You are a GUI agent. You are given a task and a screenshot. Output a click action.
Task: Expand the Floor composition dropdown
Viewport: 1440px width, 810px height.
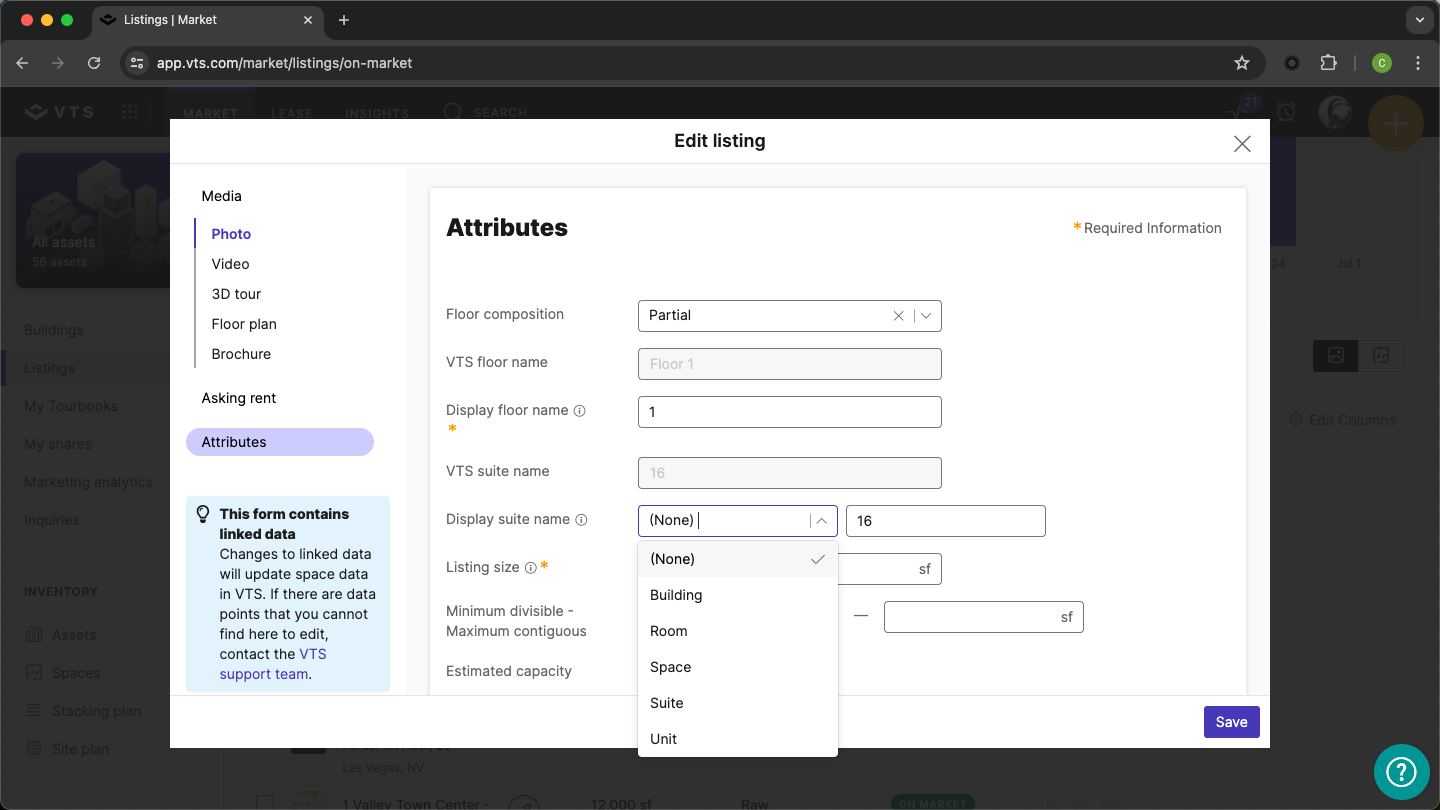click(x=926, y=316)
